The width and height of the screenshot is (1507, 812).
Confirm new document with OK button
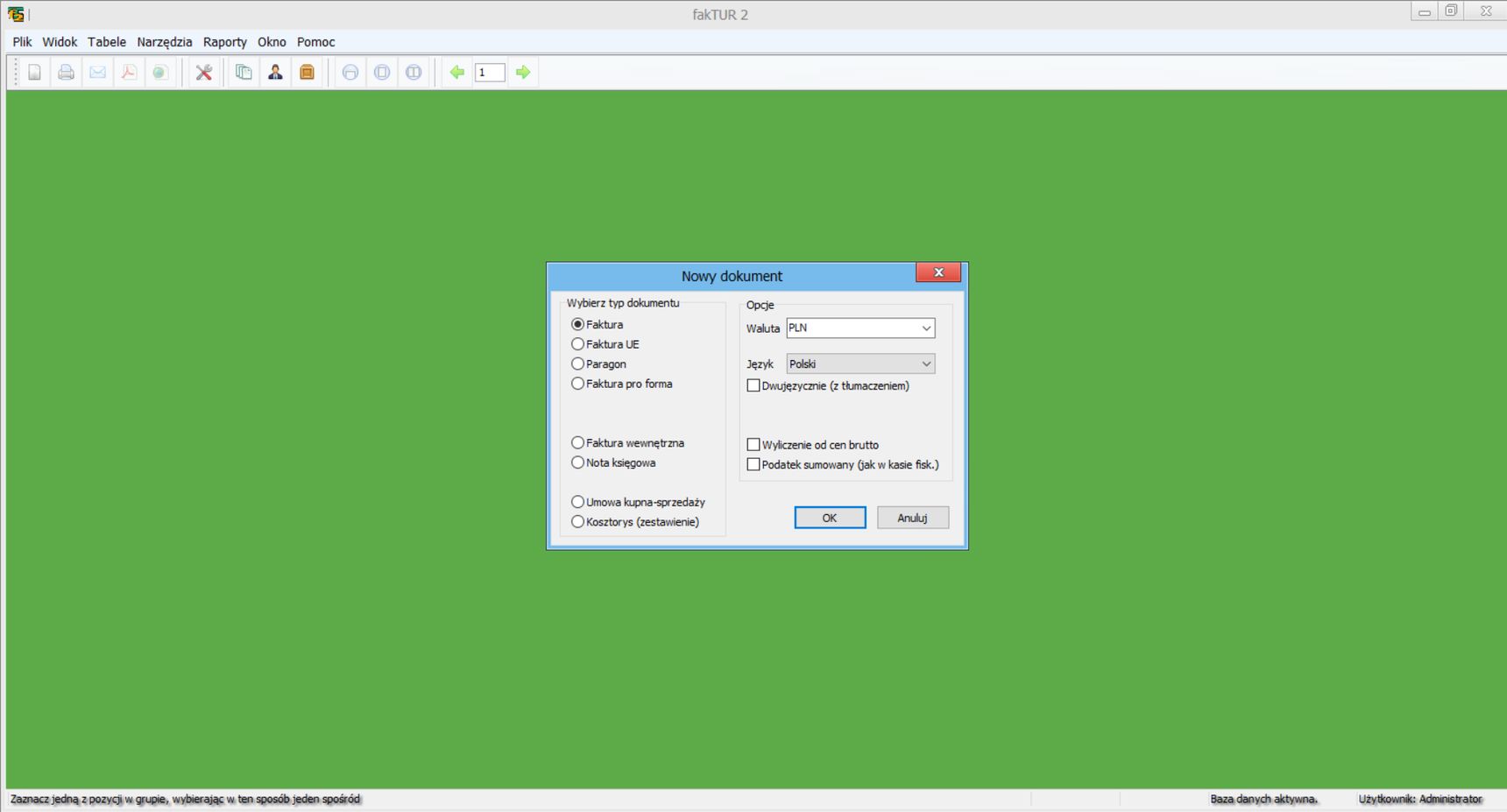[x=830, y=518]
